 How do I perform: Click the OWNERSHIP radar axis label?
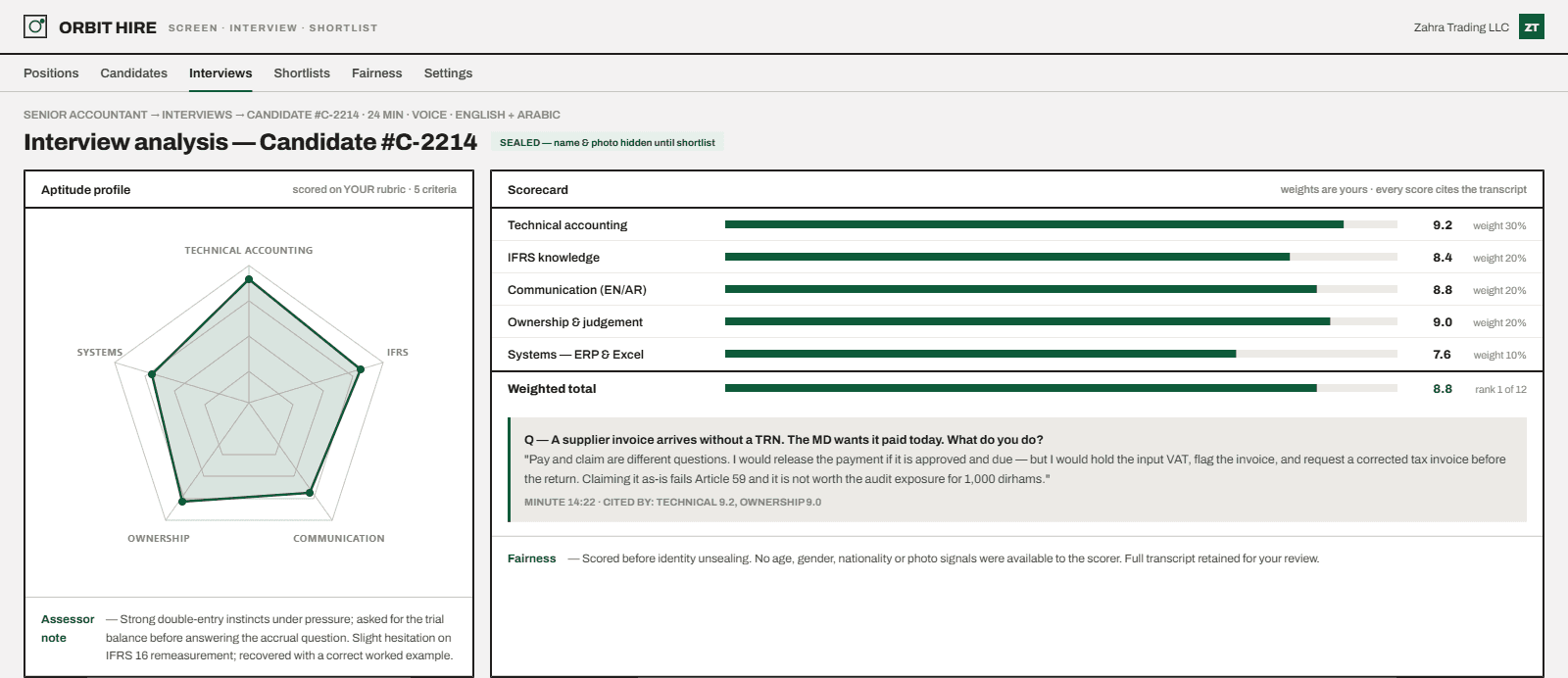click(x=159, y=538)
